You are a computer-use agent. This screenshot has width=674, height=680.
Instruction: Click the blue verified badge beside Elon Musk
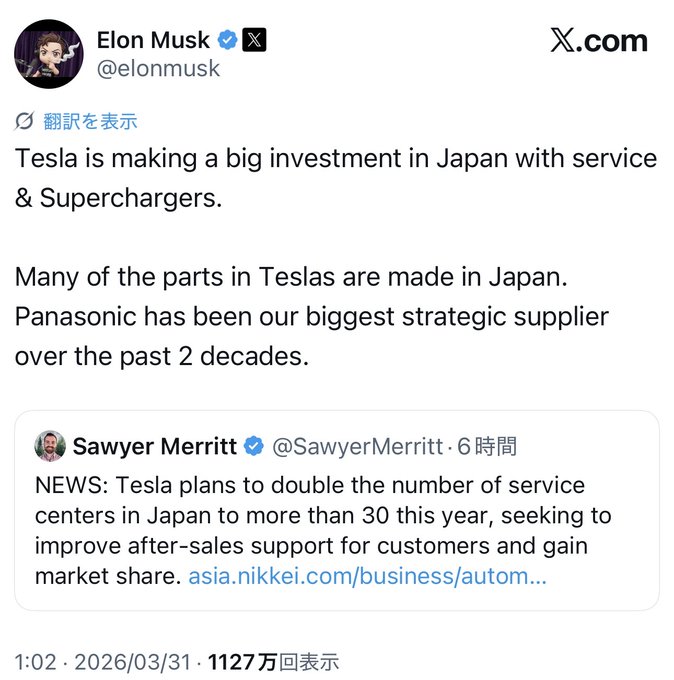coord(228,41)
